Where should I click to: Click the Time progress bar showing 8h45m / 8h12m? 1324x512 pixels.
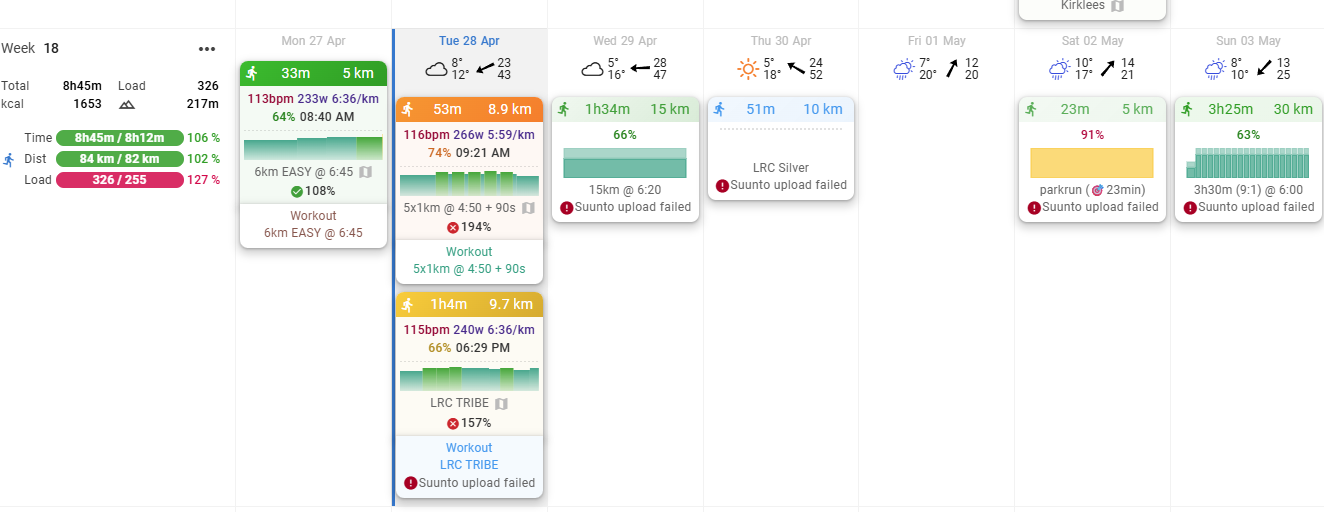pos(119,138)
